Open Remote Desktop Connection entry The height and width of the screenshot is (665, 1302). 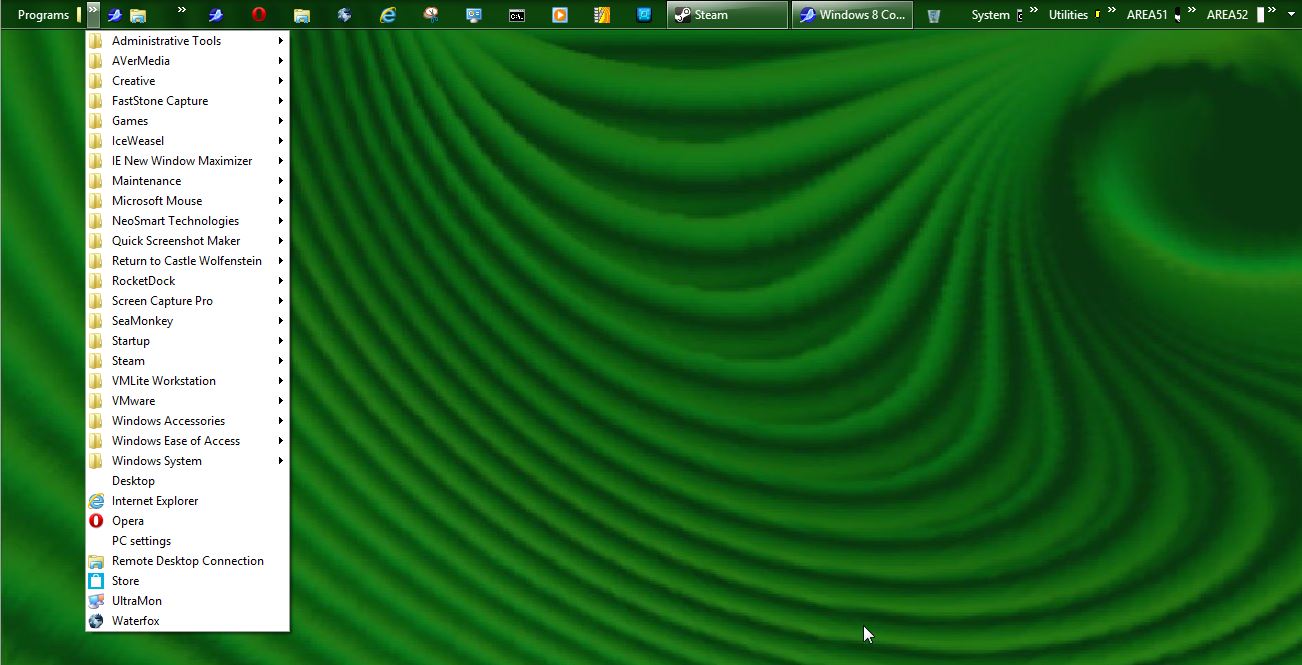188,561
